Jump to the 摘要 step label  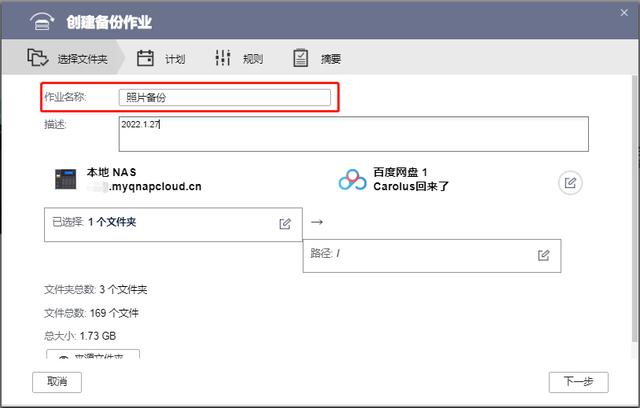[331, 59]
